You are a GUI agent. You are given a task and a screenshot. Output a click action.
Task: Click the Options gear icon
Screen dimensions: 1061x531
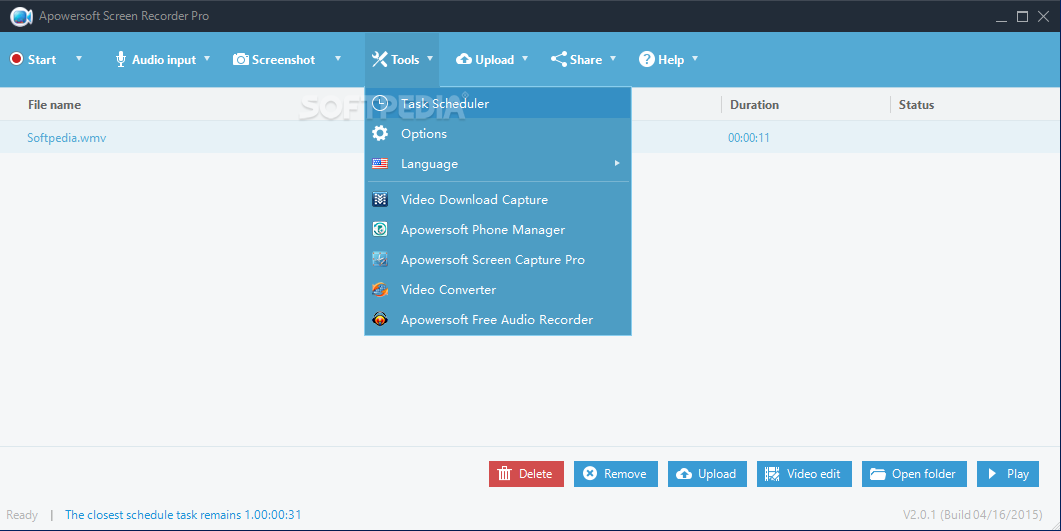[380, 133]
